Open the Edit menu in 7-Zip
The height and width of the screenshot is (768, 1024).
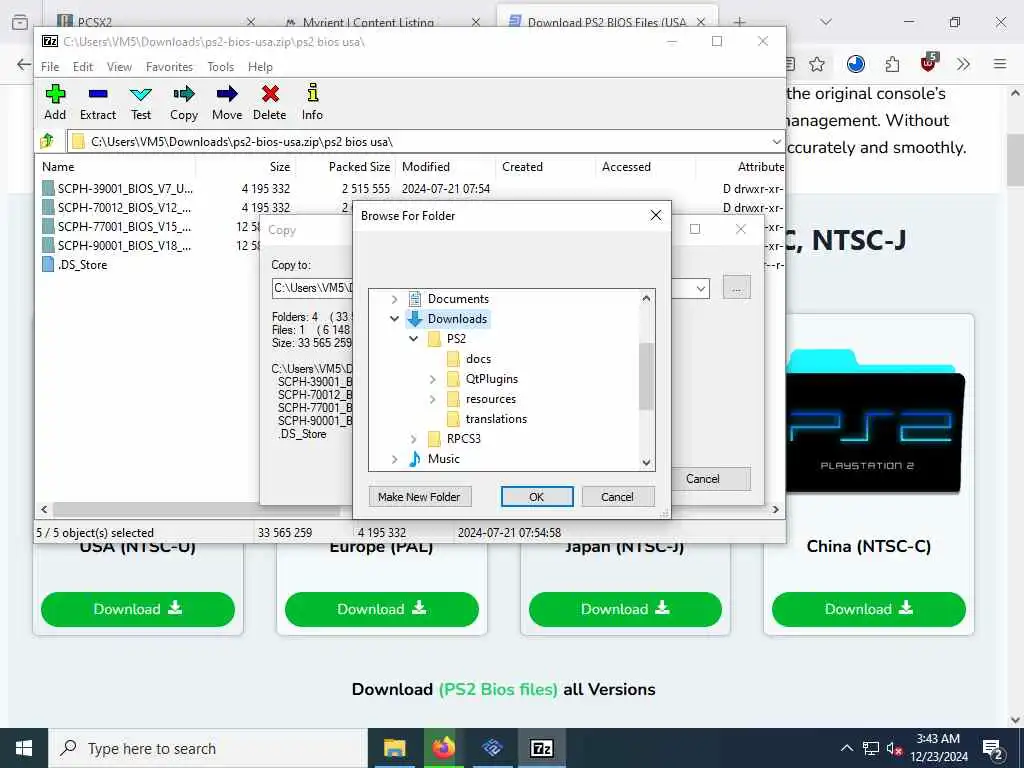pyautogui.click(x=83, y=67)
